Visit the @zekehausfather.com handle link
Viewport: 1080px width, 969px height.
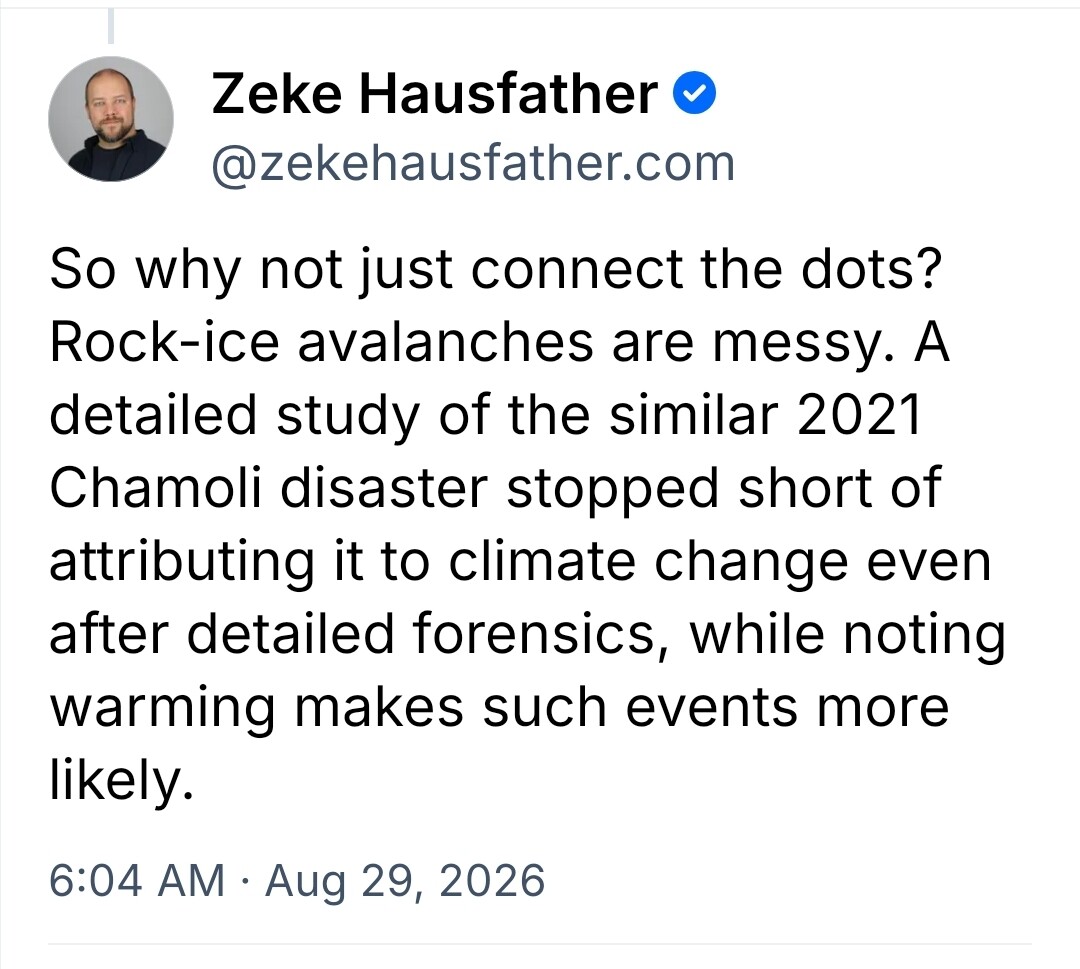click(473, 164)
